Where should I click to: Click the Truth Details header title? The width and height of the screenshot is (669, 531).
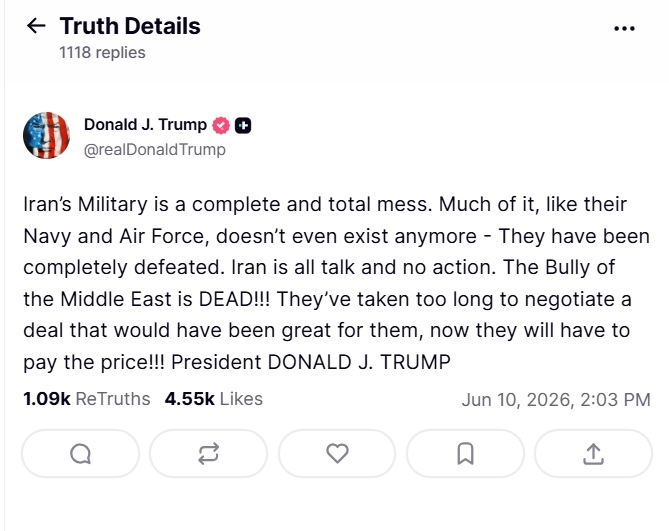[x=130, y=26]
